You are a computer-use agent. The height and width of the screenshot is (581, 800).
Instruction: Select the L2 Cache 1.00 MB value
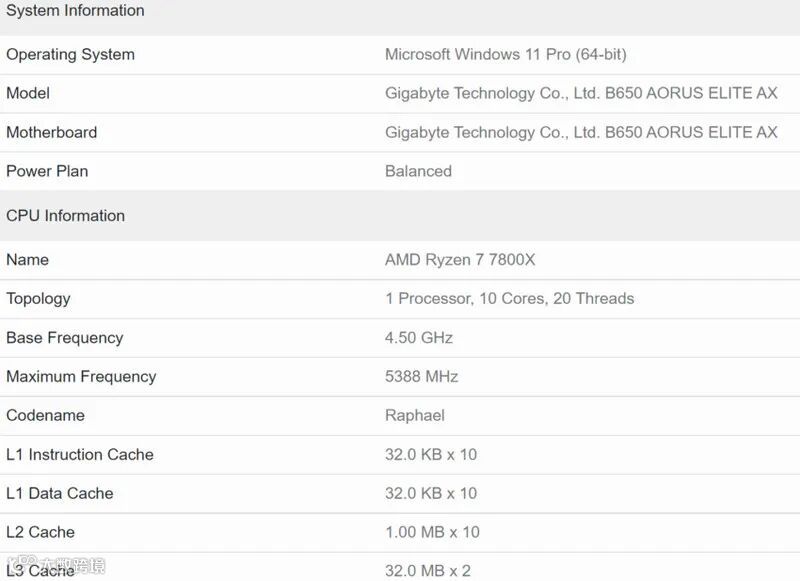[432, 532]
